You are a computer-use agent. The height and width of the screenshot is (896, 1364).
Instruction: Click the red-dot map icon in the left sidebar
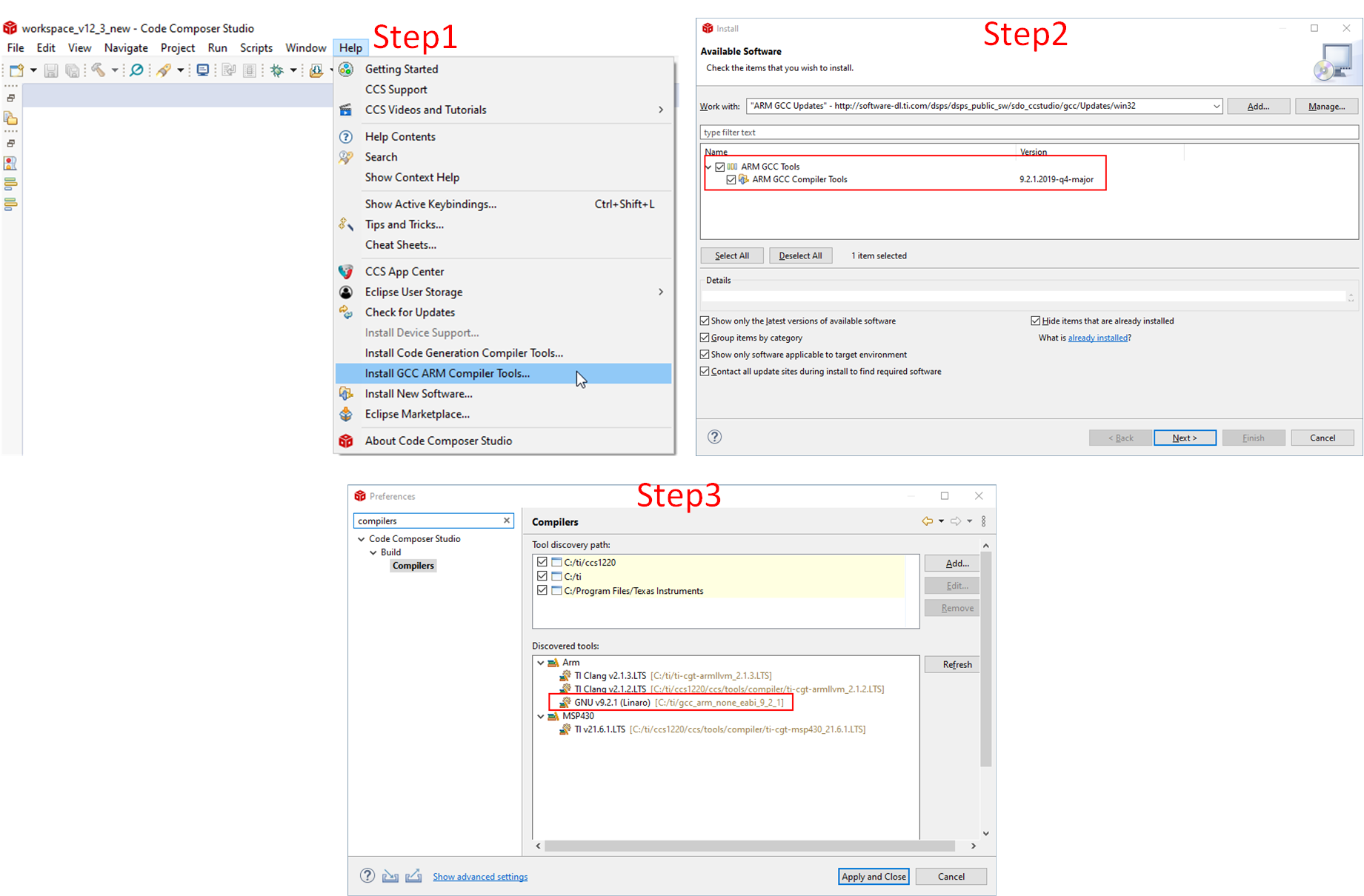pos(10,163)
